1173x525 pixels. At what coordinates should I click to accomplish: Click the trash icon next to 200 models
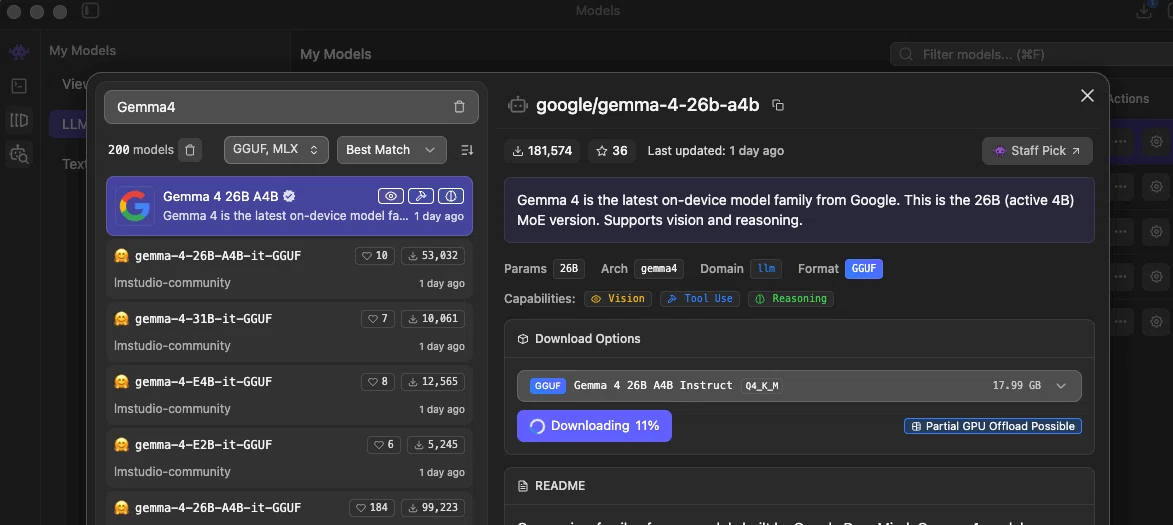189,150
